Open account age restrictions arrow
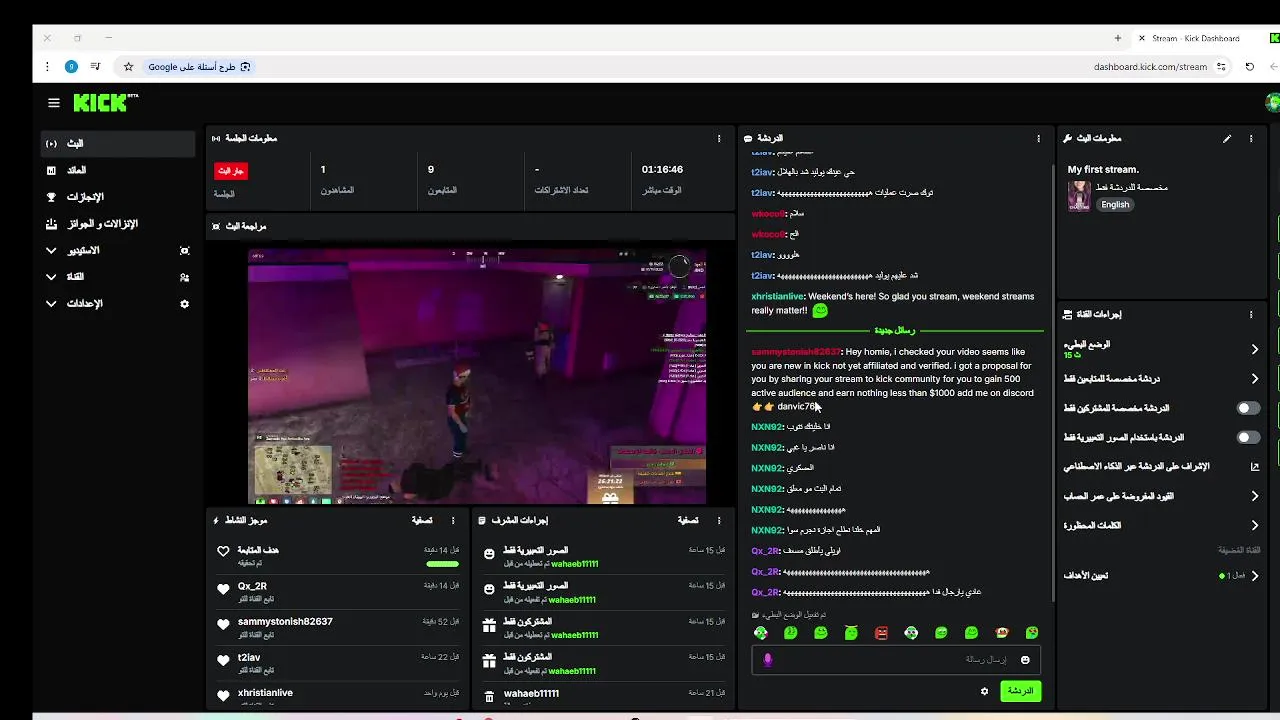 [x=1254, y=496]
